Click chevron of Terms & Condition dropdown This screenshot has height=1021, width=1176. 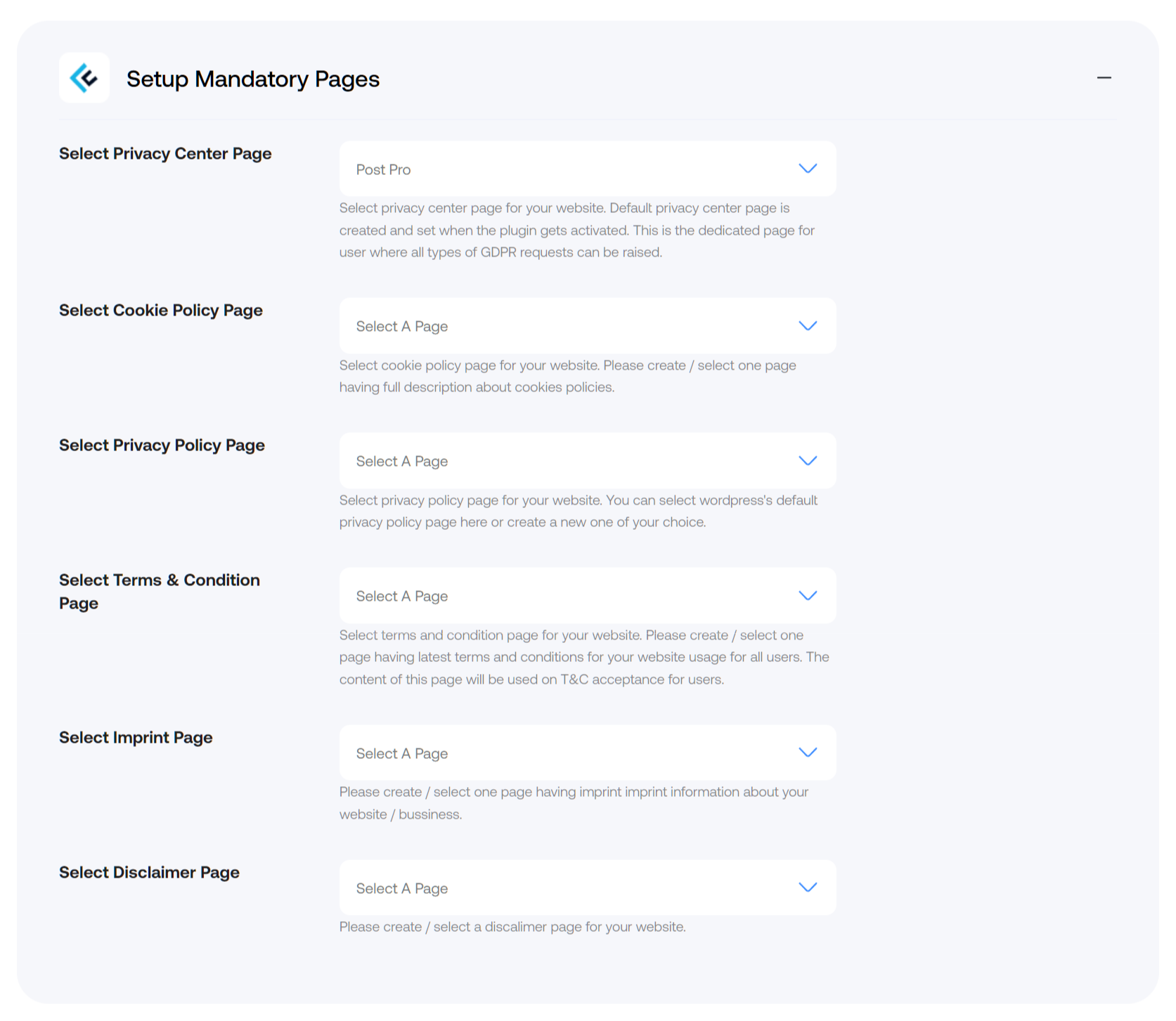coord(808,596)
